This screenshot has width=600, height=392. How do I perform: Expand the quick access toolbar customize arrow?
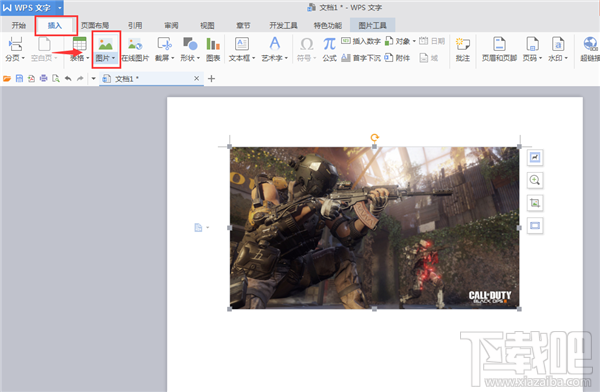click(x=93, y=78)
